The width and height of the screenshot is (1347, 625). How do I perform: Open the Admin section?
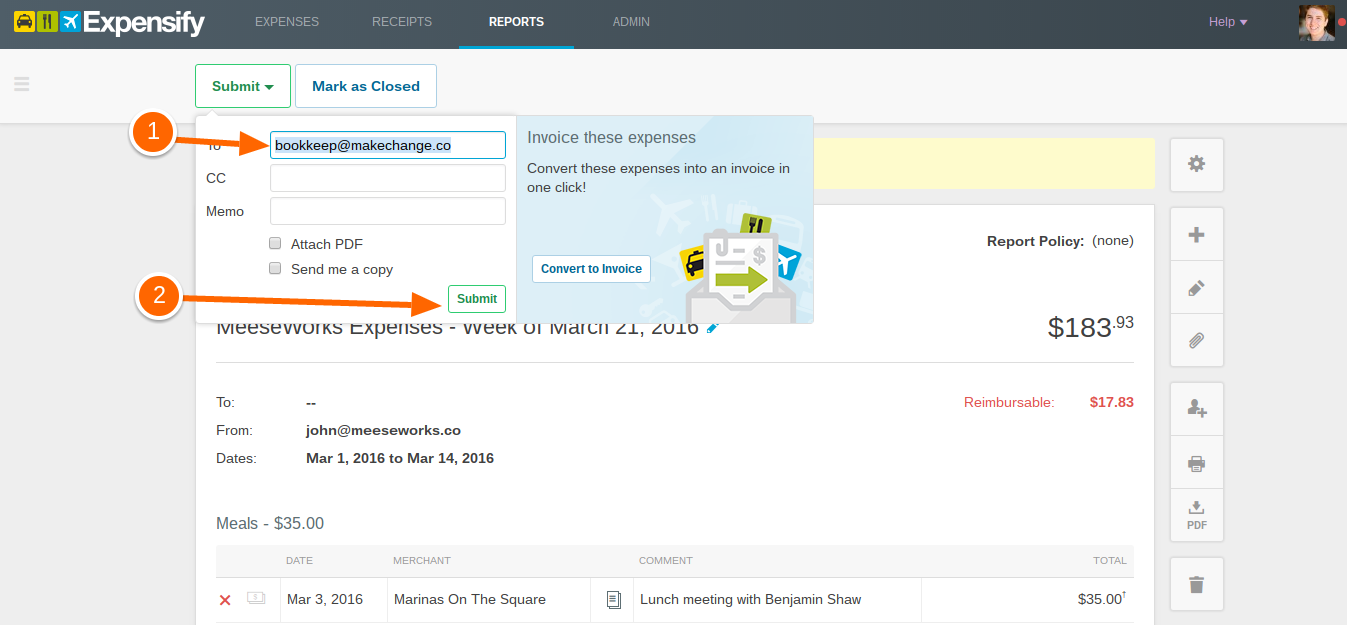631,21
